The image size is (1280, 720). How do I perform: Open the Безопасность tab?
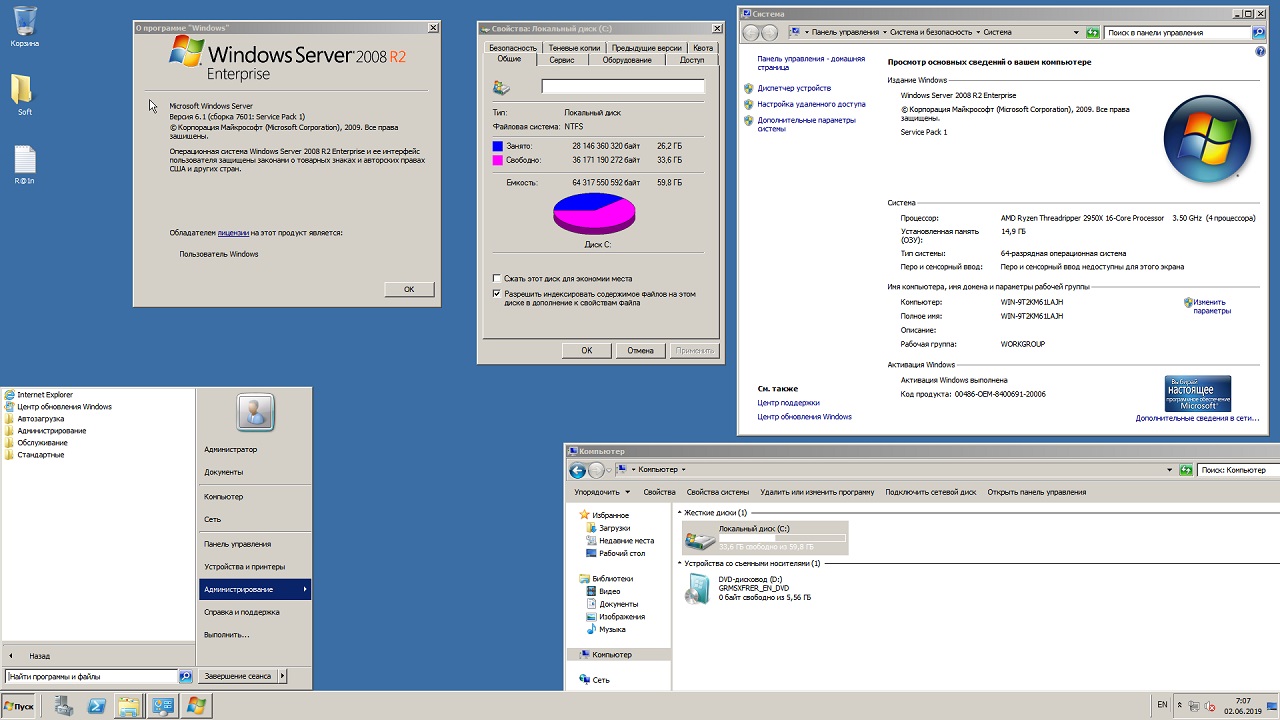513,48
